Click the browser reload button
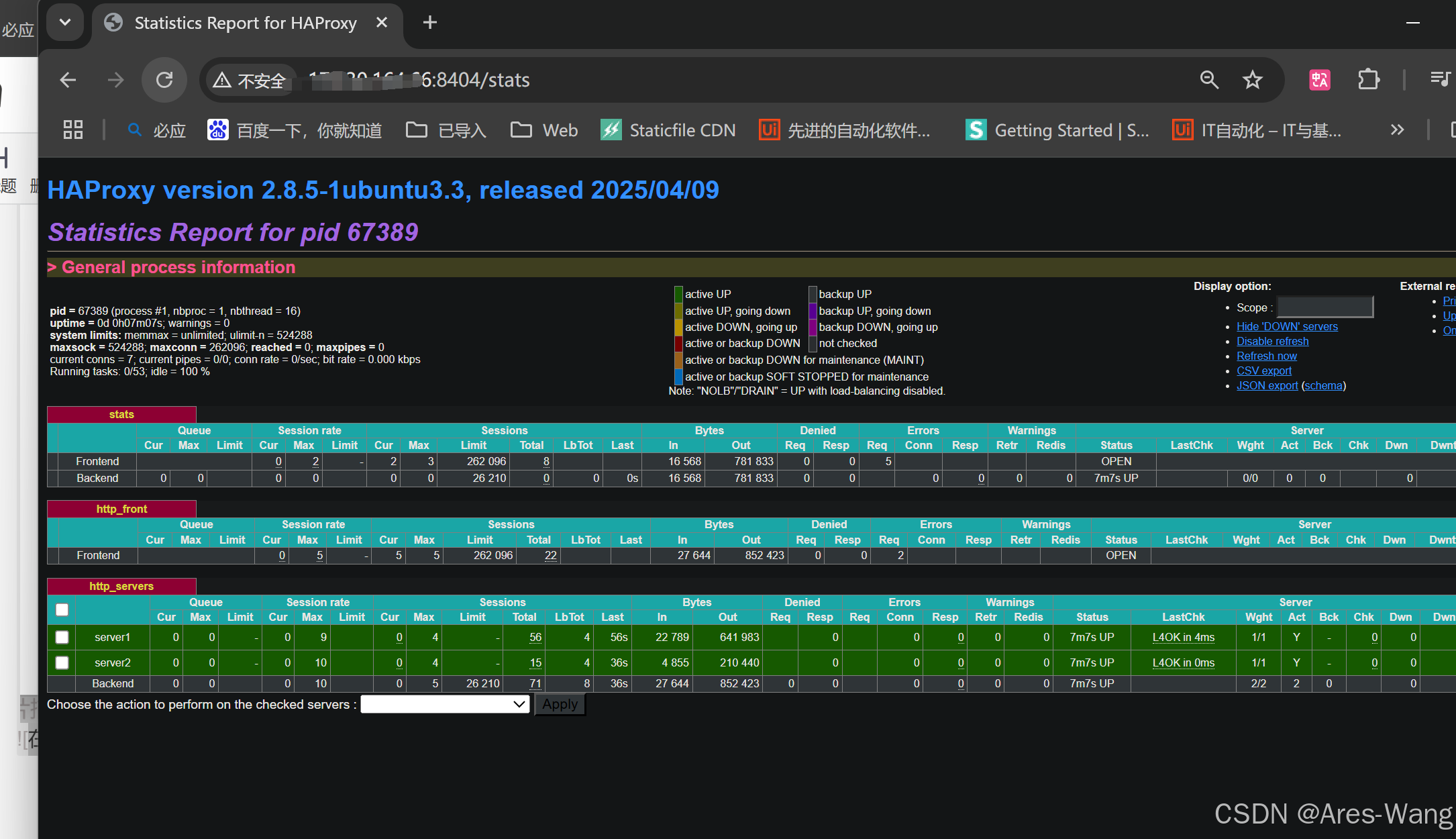The width and height of the screenshot is (1456, 839). pyautogui.click(x=164, y=80)
